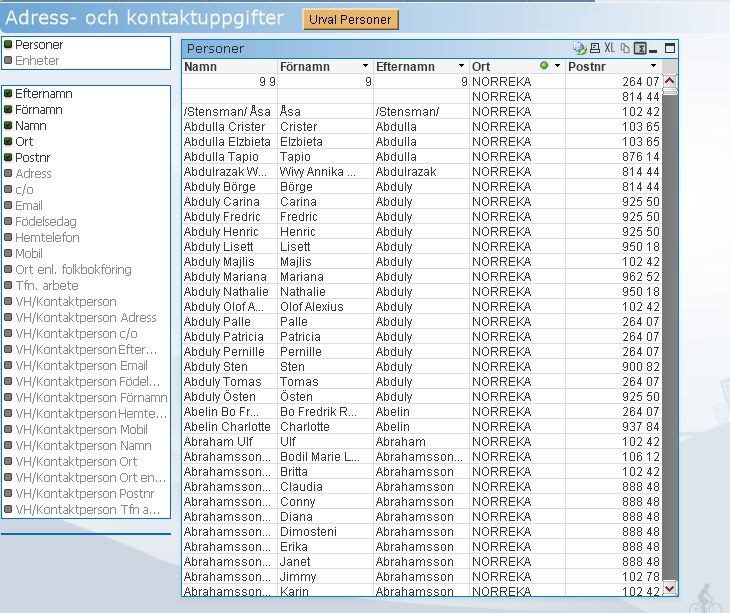The width and height of the screenshot is (730, 613).
Task: Click the Förnamn column header label
Action: [305, 67]
